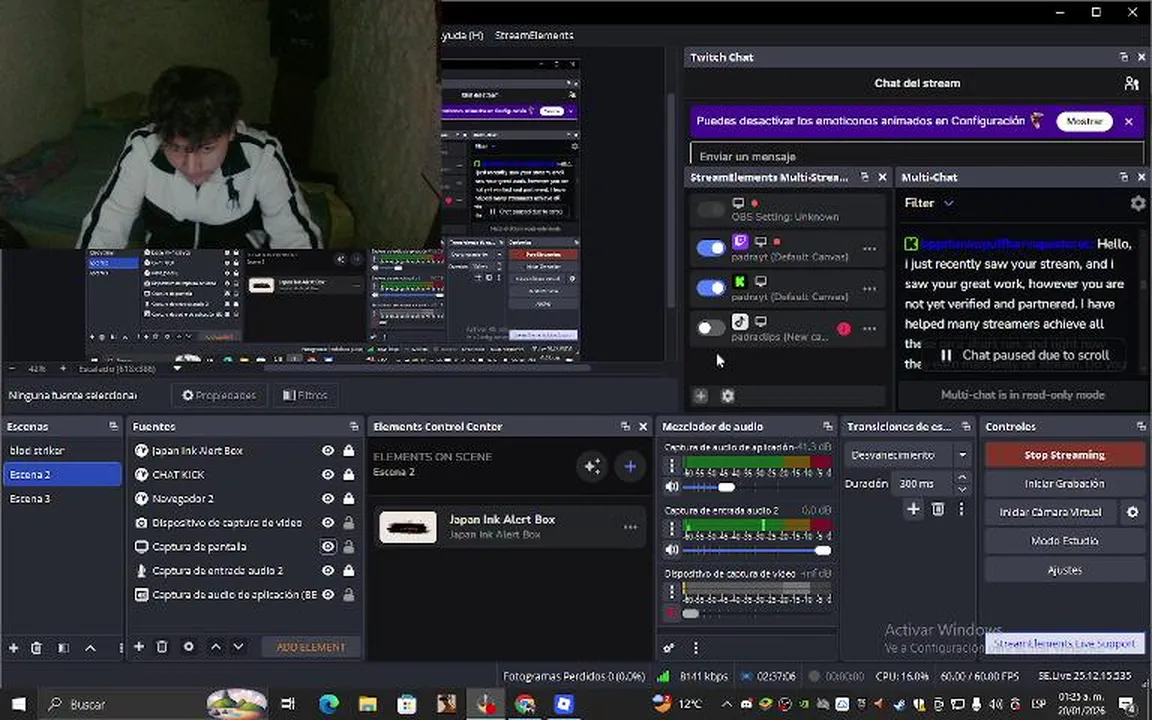Toggle the OBS Setting Unknown switch
Image resolution: width=1152 pixels, height=720 pixels.
(710, 209)
